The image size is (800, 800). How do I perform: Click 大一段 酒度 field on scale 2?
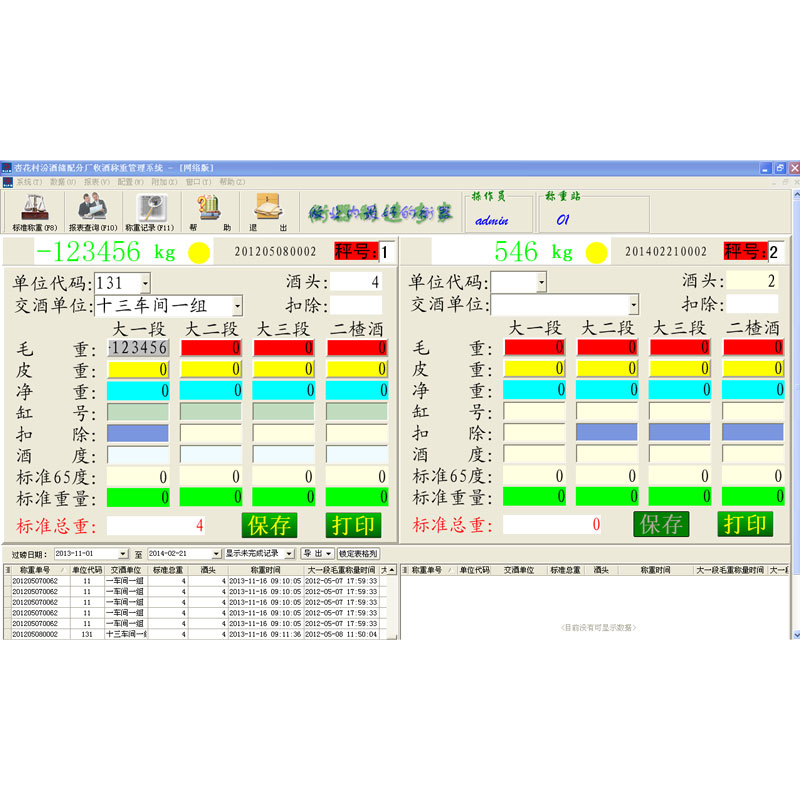(x=534, y=454)
